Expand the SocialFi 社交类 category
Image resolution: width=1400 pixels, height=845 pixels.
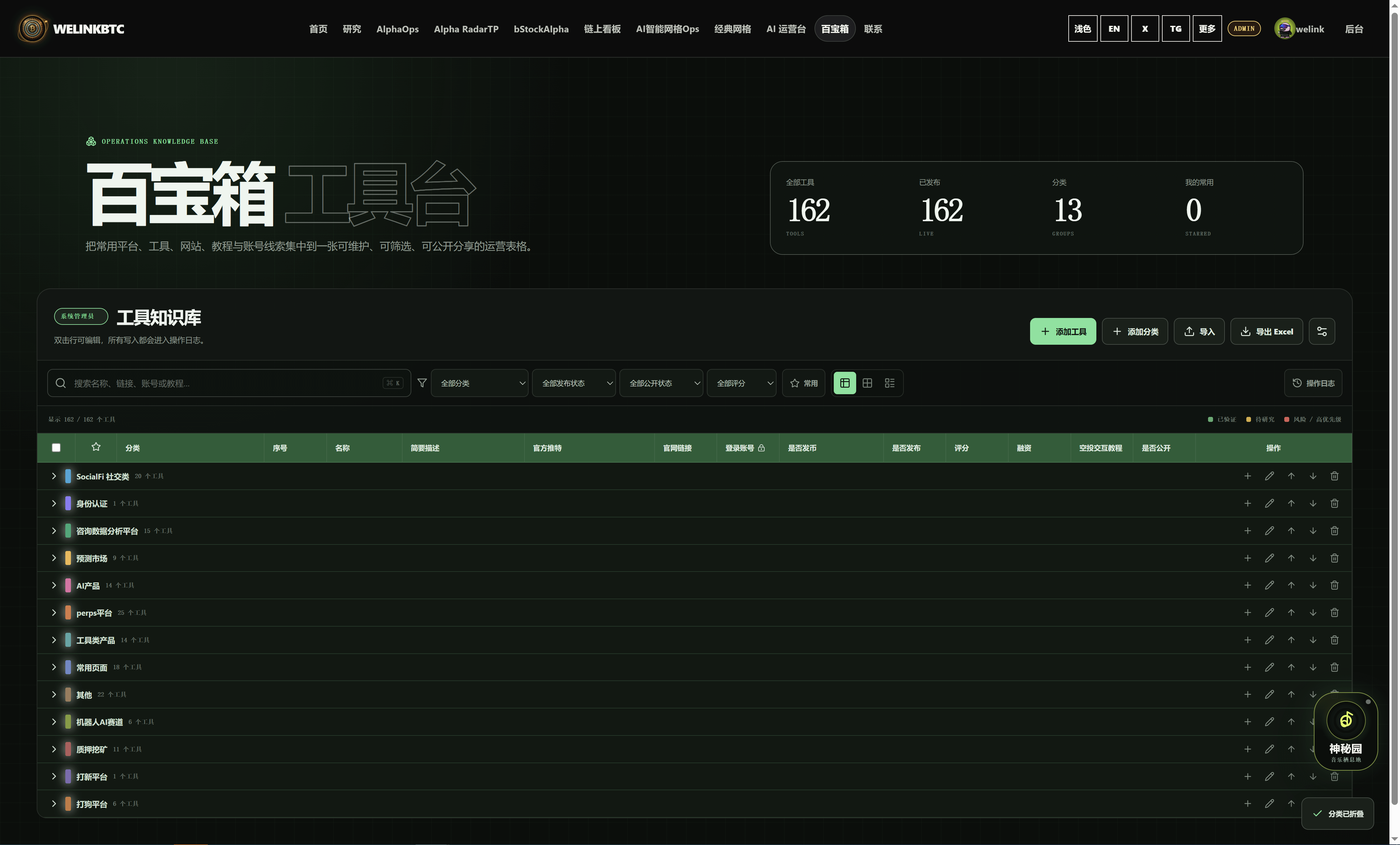click(x=54, y=476)
